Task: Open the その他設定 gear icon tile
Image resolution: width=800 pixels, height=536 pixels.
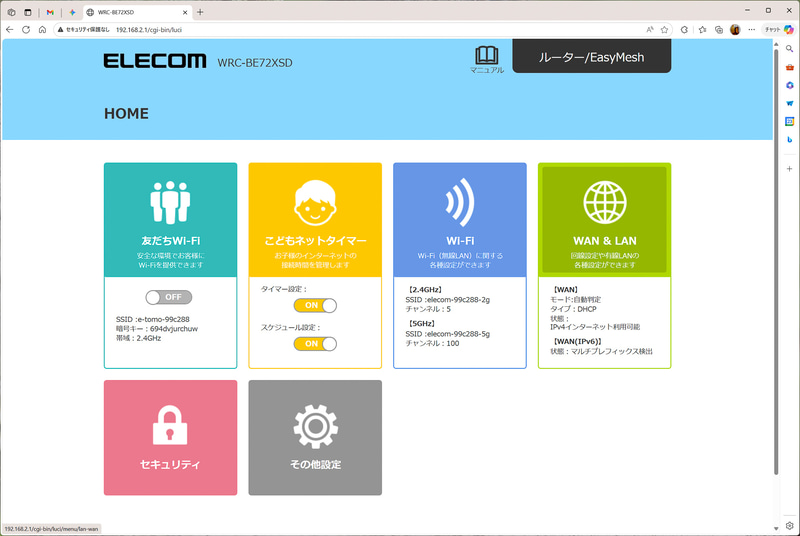Action: (x=315, y=426)
